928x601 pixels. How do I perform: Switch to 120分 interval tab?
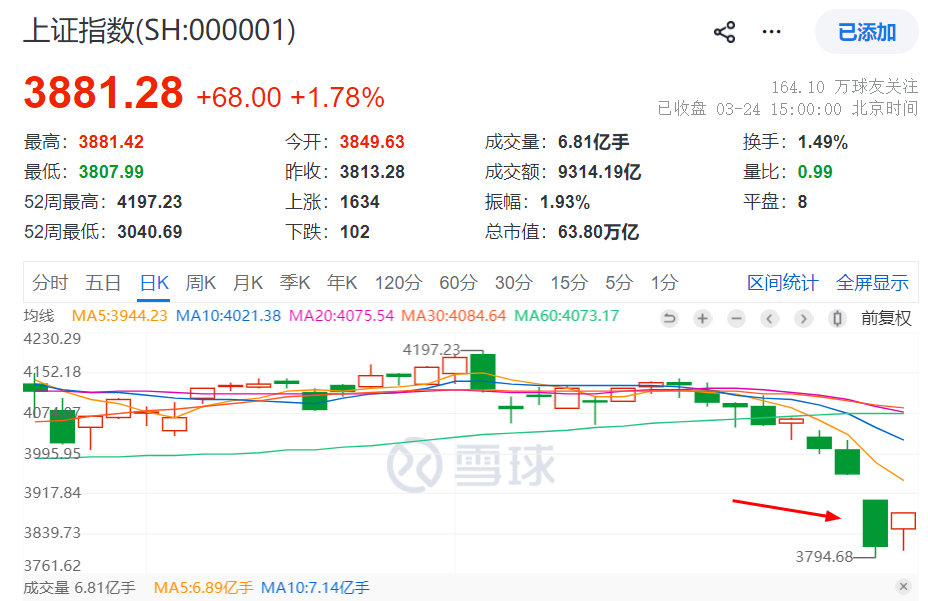tap(398, 282)
